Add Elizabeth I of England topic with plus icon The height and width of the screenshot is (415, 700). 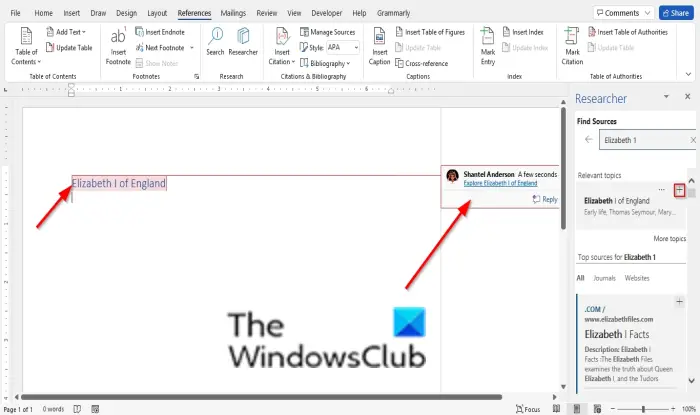pos(679,191)
